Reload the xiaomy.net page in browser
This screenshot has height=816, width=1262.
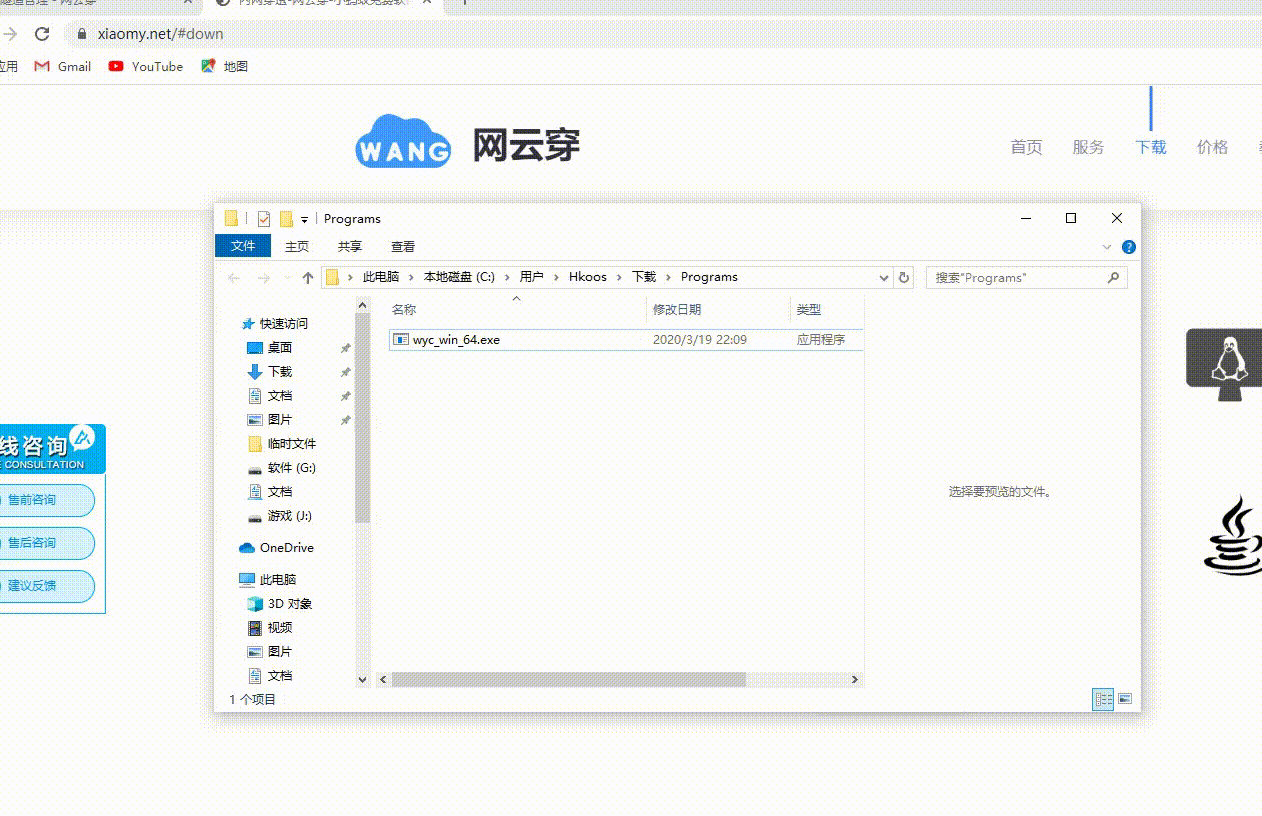click(x=42, y=34)
